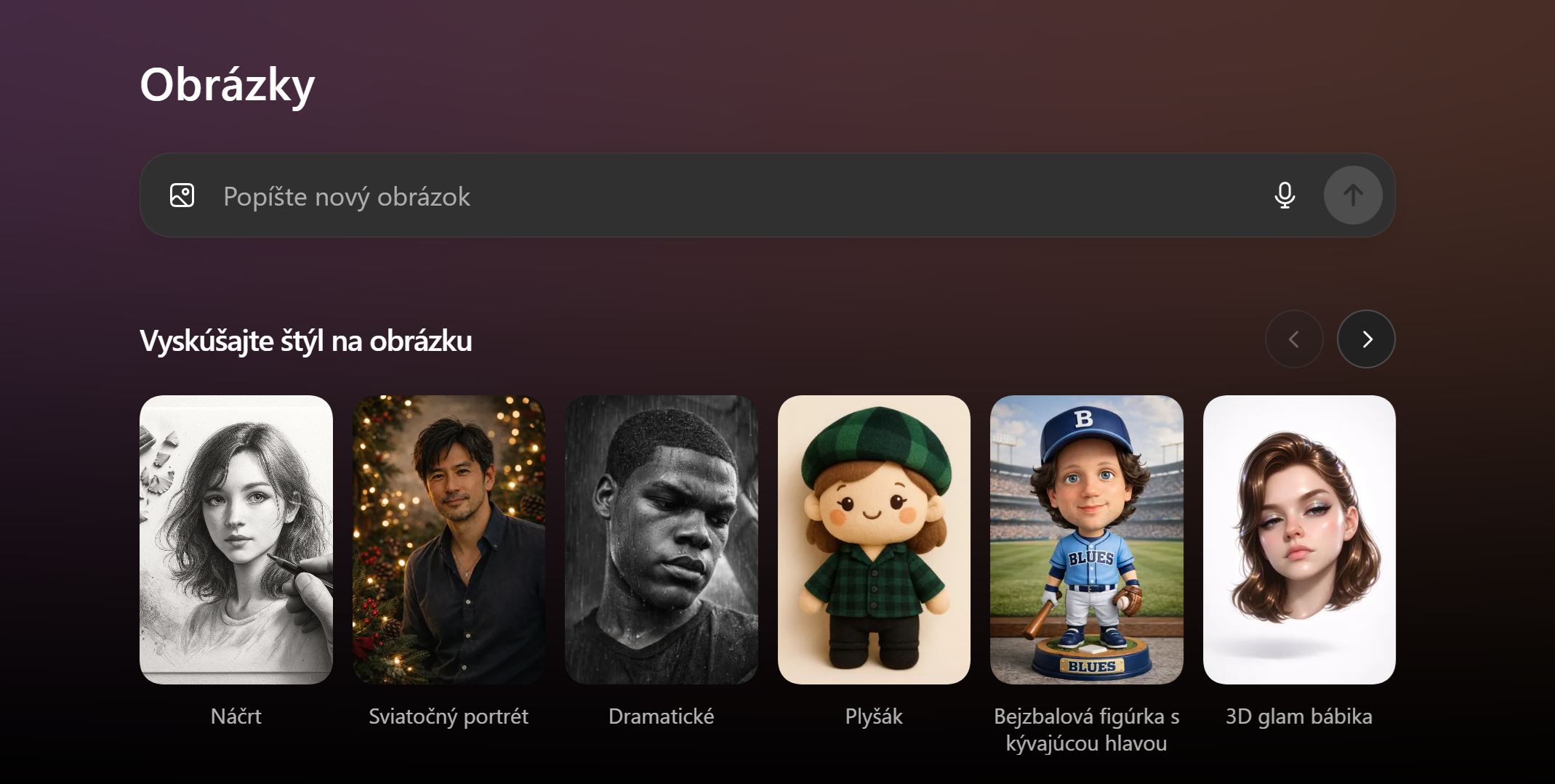Choose the 3D glam bábika thumbnail
1555x784 pixels.
[1299, 539]
